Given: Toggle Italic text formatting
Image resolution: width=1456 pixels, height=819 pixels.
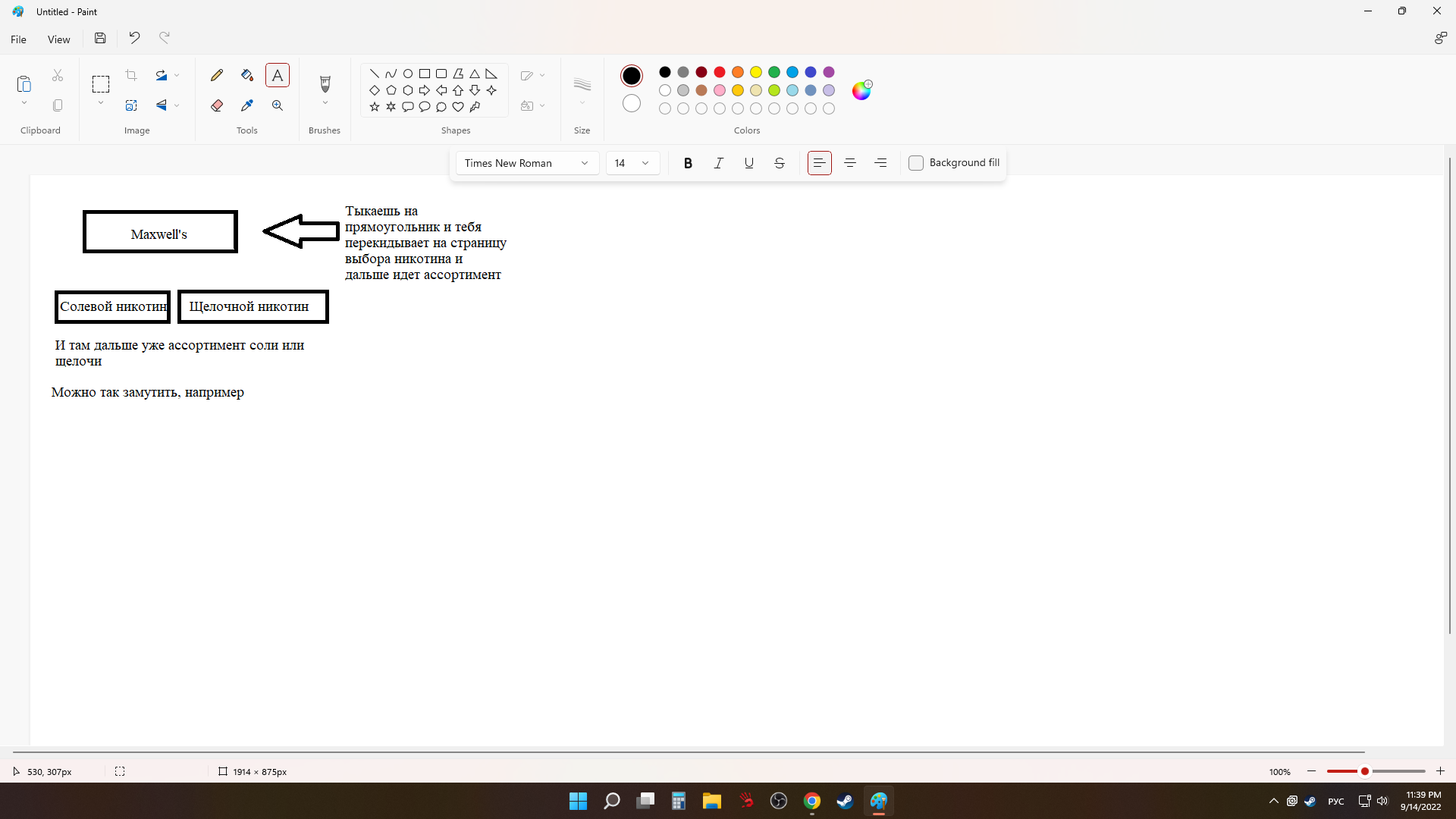Looking at the screenshot, I should (x=718, y=163).
